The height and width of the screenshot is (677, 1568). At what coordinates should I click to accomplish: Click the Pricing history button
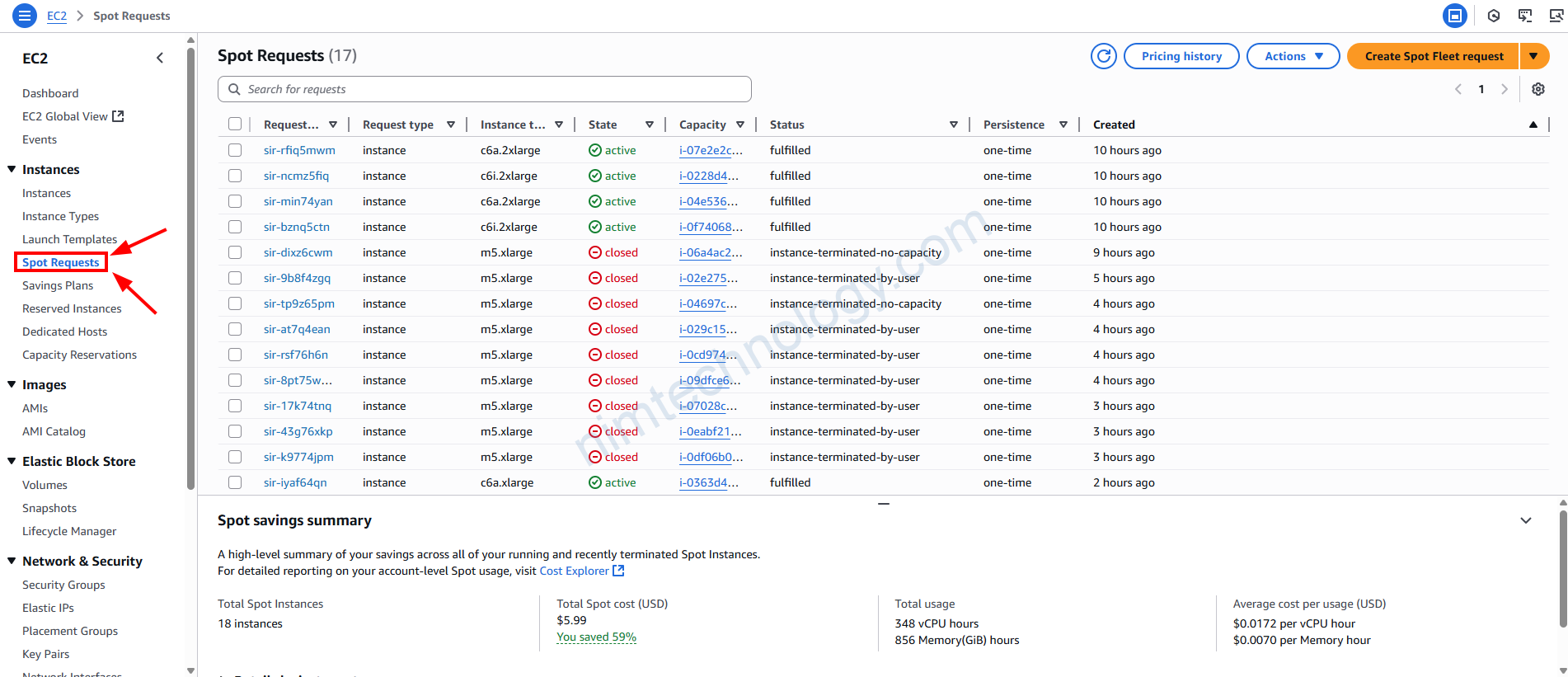pos(1181,56)
